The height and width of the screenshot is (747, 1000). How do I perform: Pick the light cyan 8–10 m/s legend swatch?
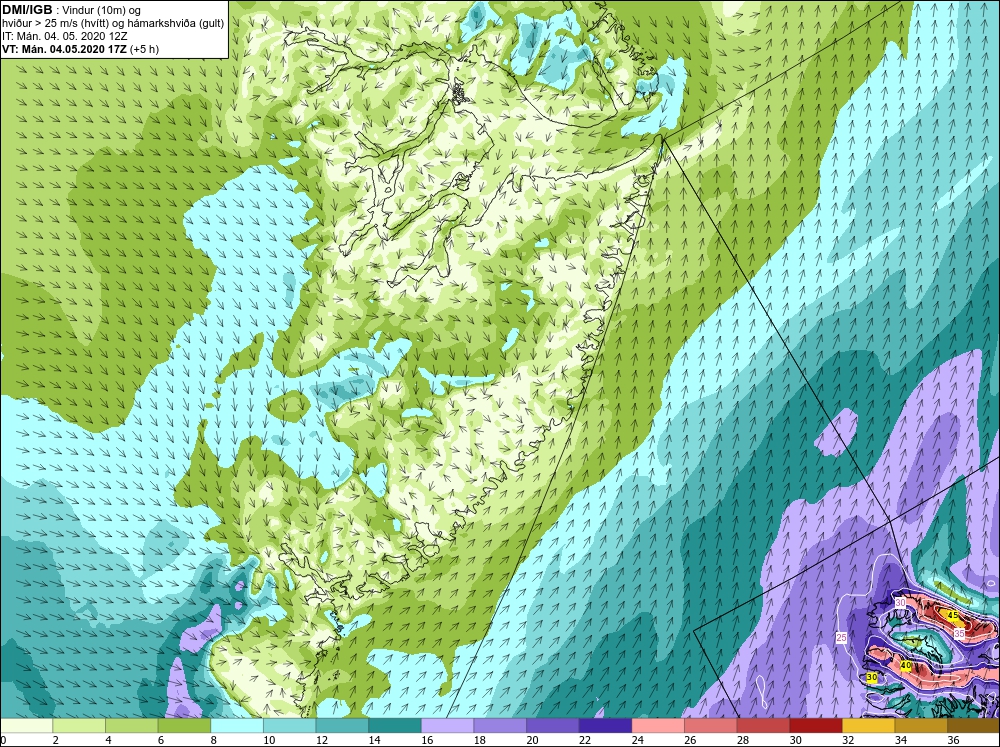(237, 725)
